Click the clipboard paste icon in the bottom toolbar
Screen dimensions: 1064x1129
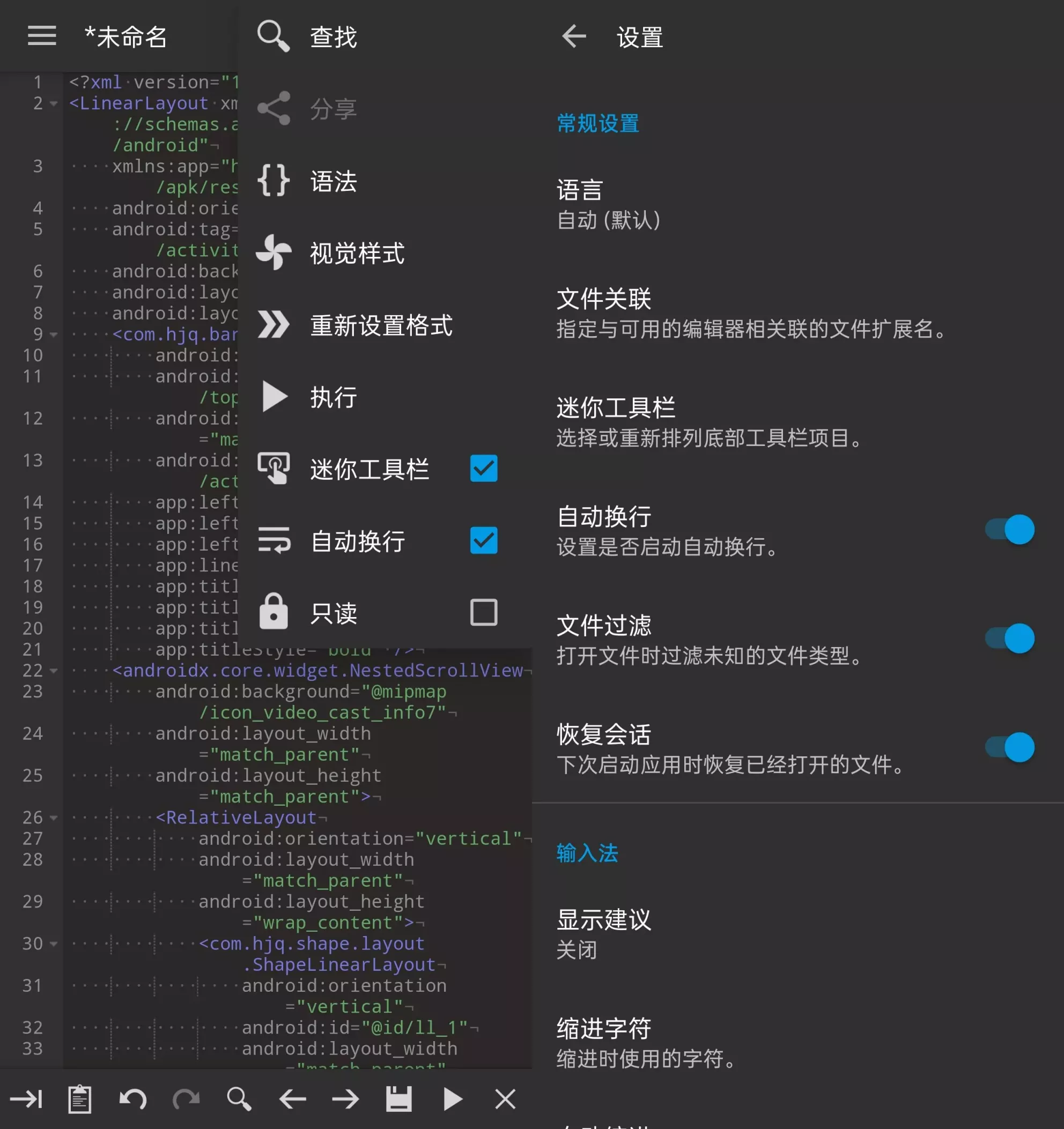pyautogui.click(x=79, y=1099)
